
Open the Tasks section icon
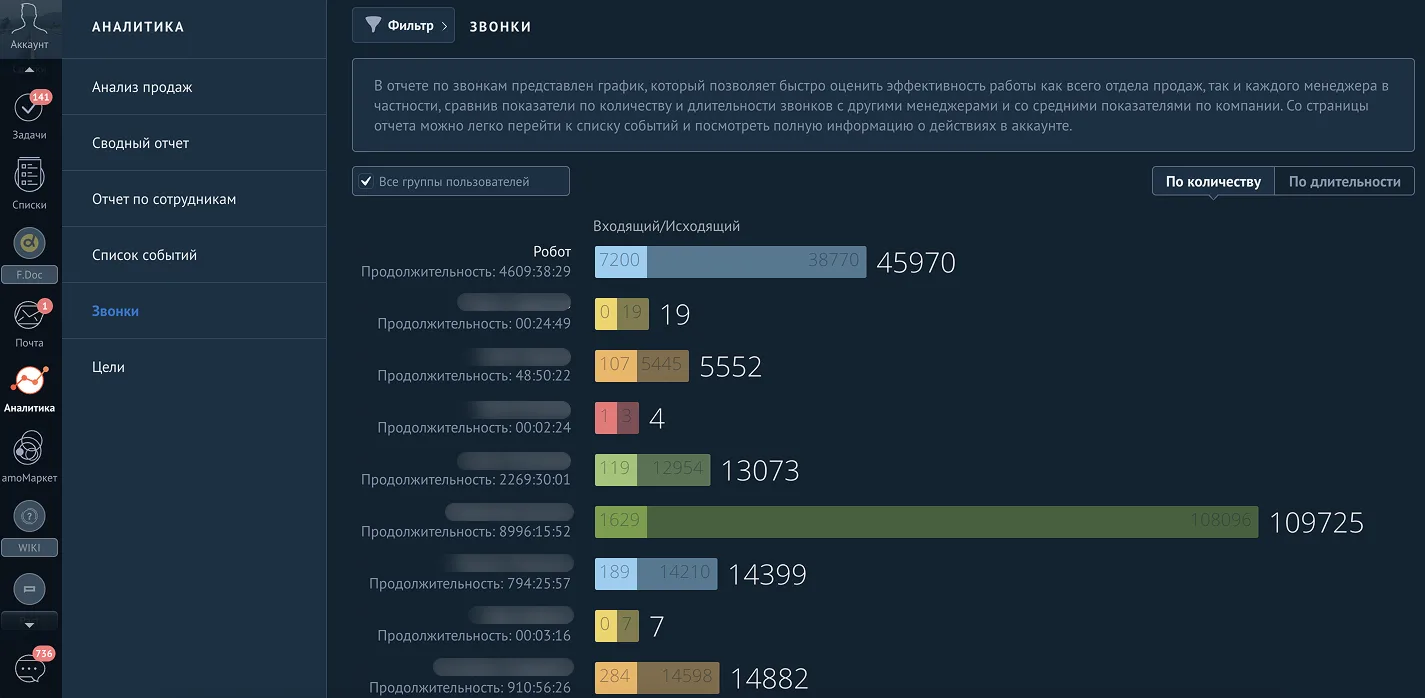[x=30, y=109]
